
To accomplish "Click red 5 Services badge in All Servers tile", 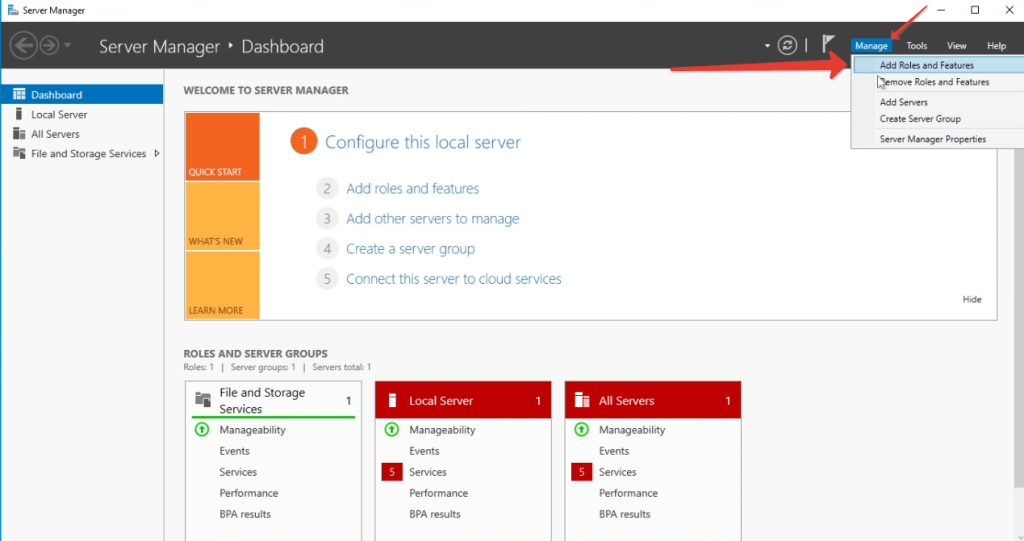I will [x=581, y=472].
